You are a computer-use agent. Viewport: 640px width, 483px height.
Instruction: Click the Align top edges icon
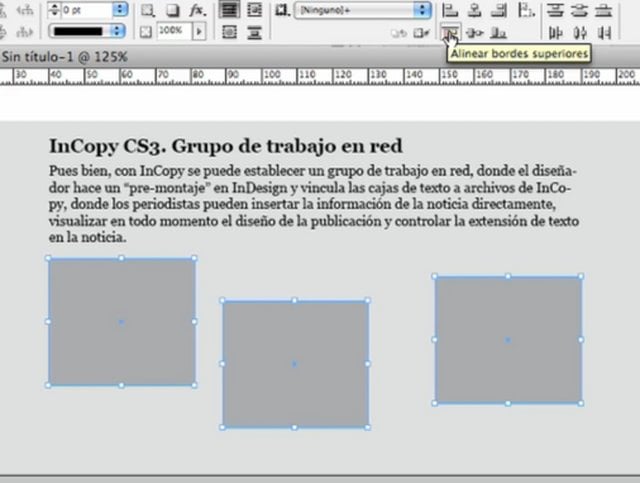[x=450, y=32]
